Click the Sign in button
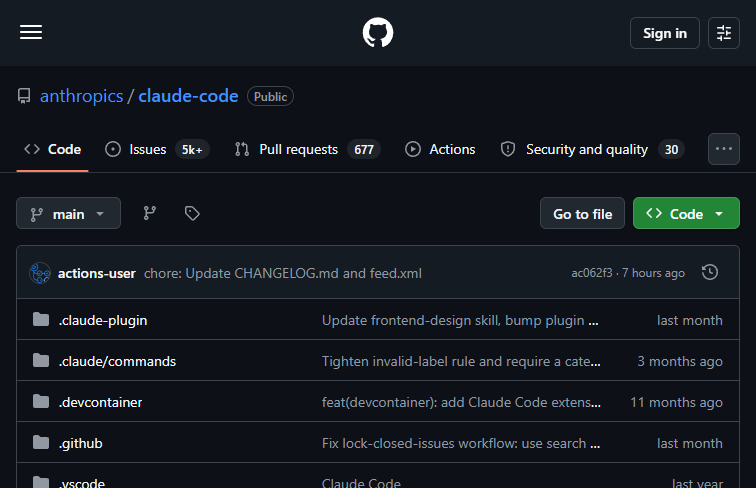Screen dimensions: 756x488 click(664, 33)
